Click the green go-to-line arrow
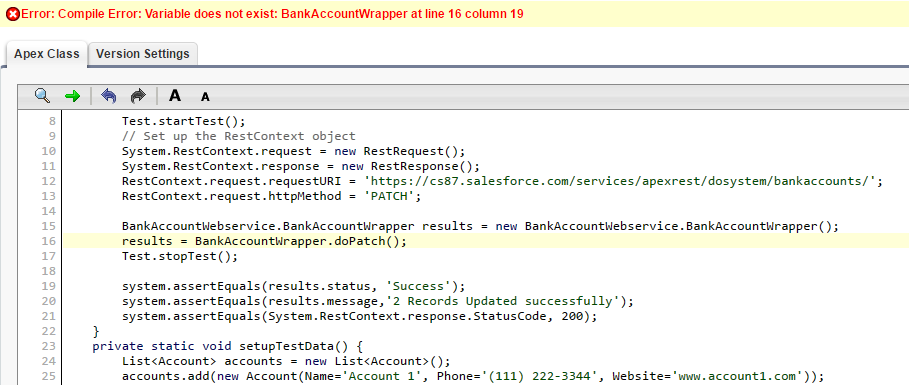 [72, 96]
